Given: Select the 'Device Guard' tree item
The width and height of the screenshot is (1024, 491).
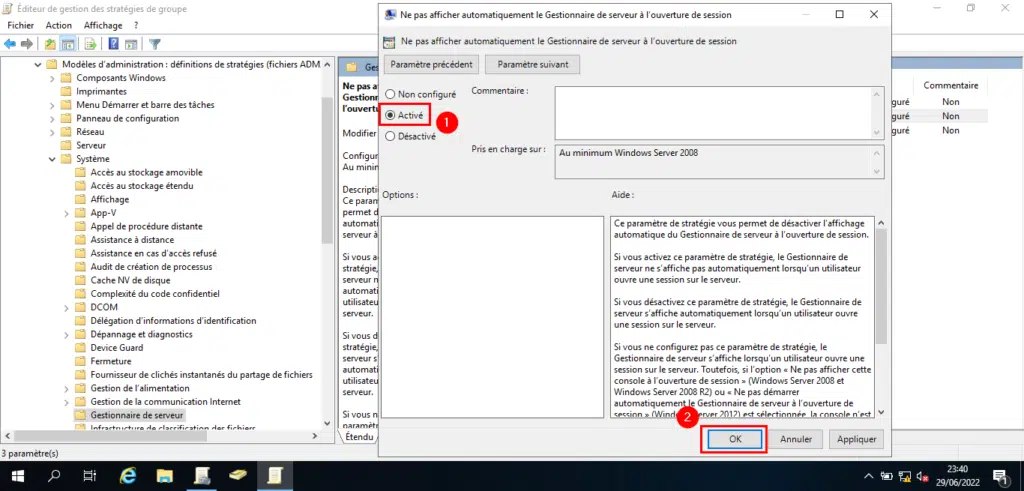Looking at the screenshot, I should (116, 347).
